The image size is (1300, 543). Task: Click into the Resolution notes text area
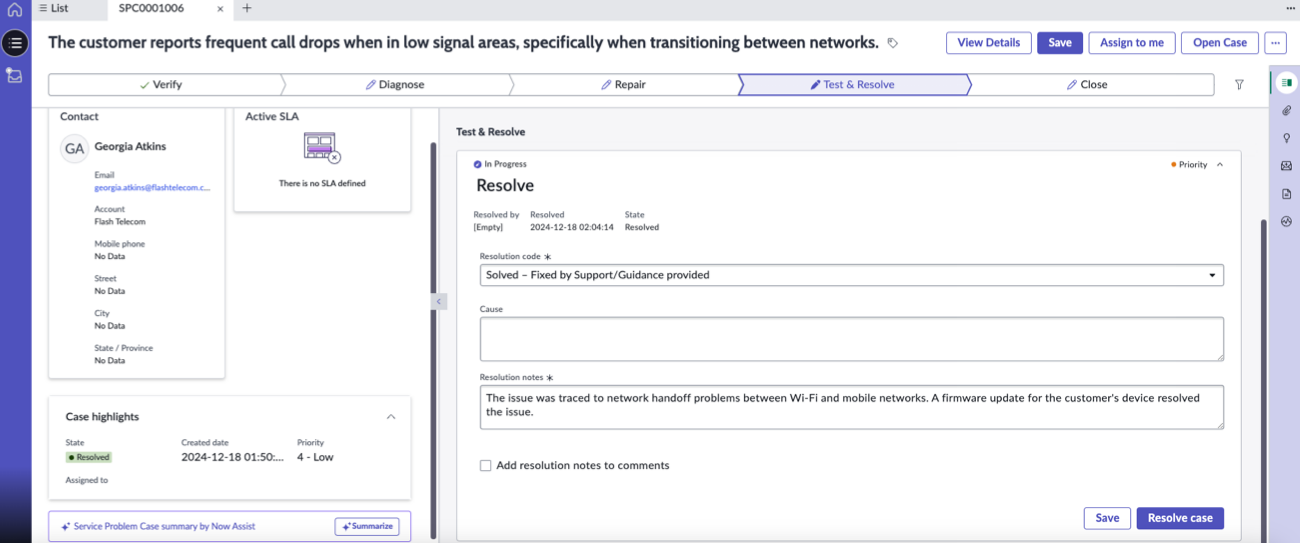pos(852,408)
